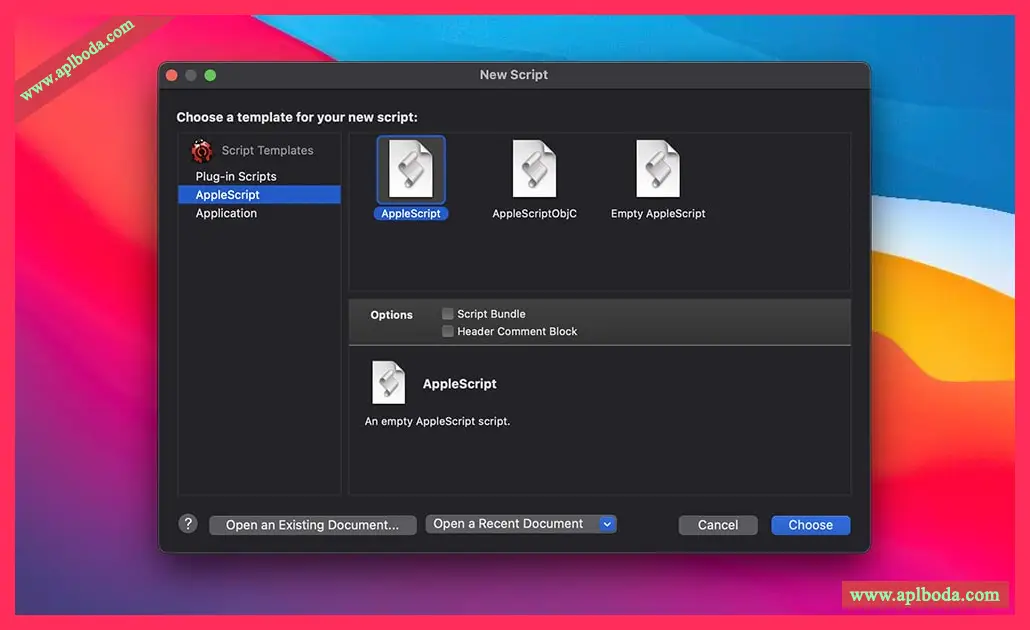Confirm the template with Choose button
The image size is (1030, 630).
tap(811, 525)
